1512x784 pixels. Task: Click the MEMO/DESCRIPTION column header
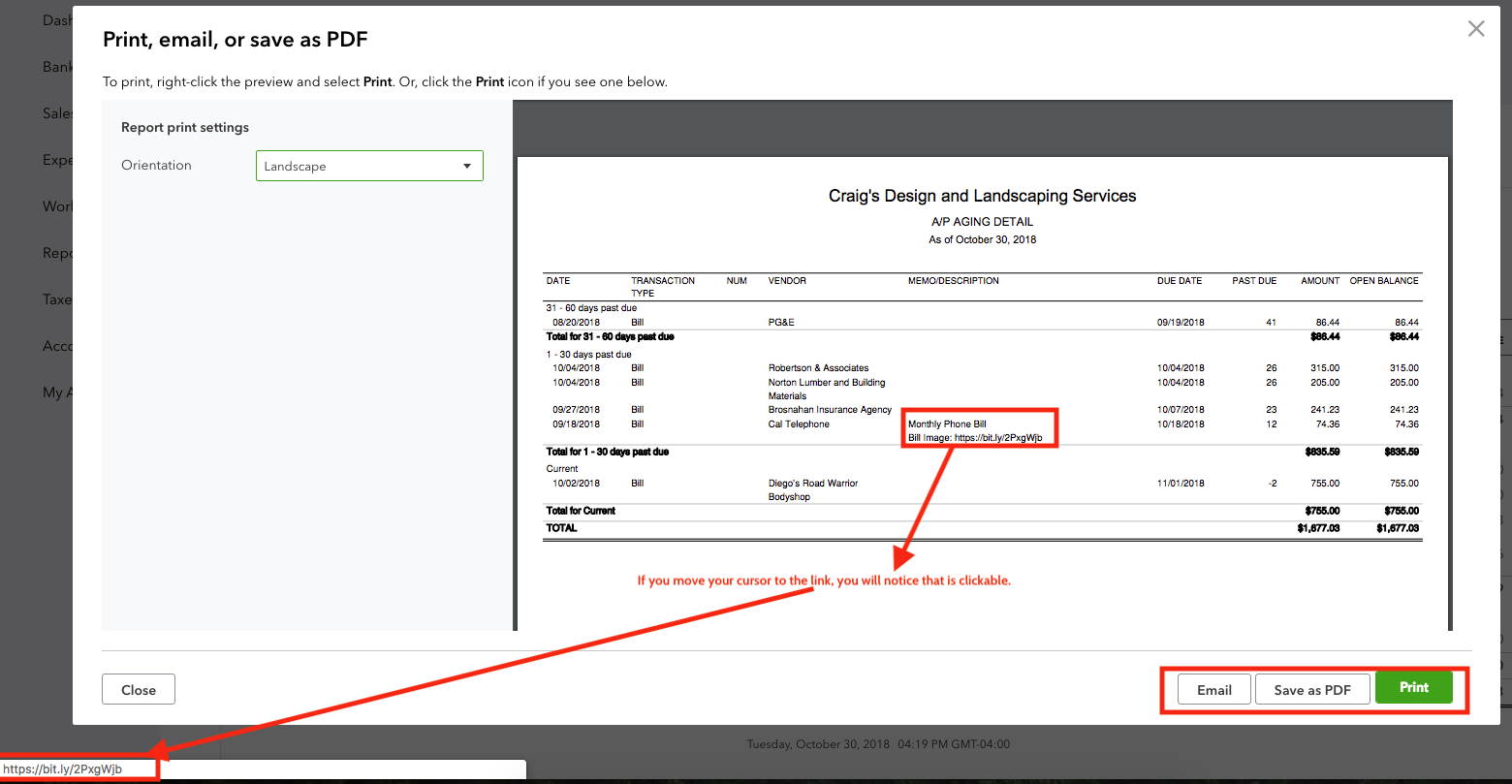(x=953, y=281)
